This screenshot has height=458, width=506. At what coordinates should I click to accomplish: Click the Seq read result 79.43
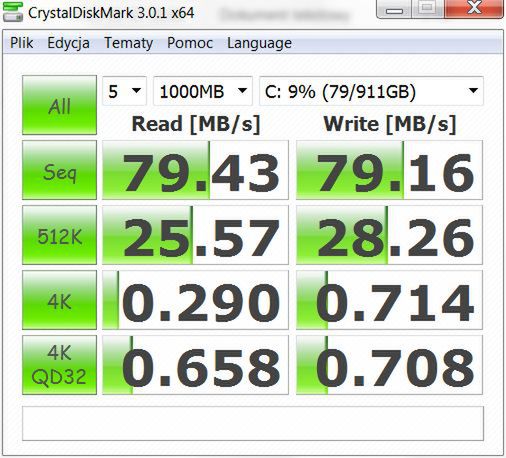click(x=195, y=170)
